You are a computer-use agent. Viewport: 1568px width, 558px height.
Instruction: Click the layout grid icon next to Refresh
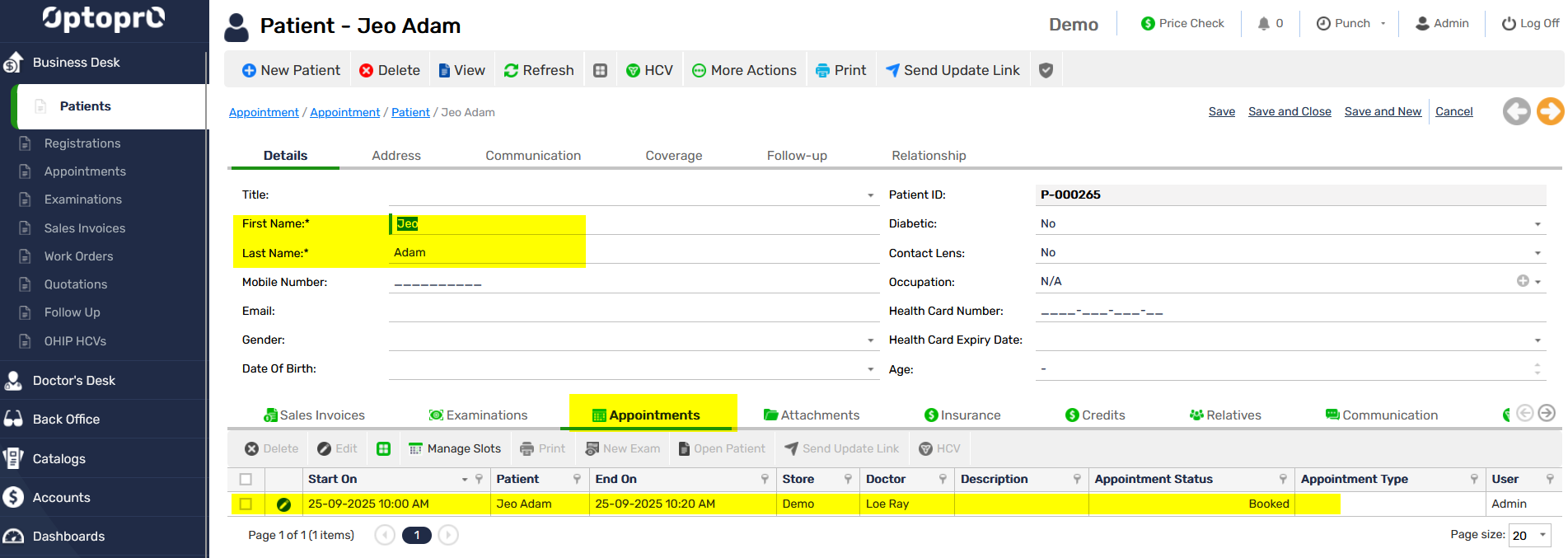pyautogui.click(x=600, y=71)
